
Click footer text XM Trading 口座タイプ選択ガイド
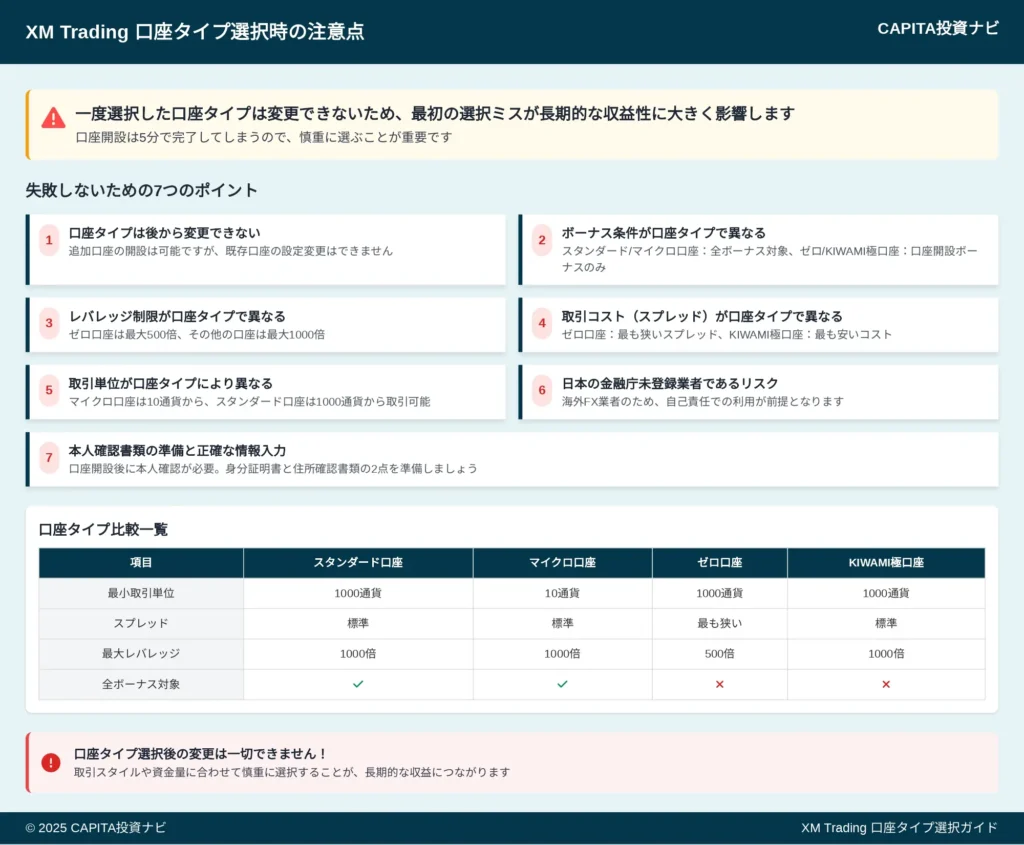899,828
